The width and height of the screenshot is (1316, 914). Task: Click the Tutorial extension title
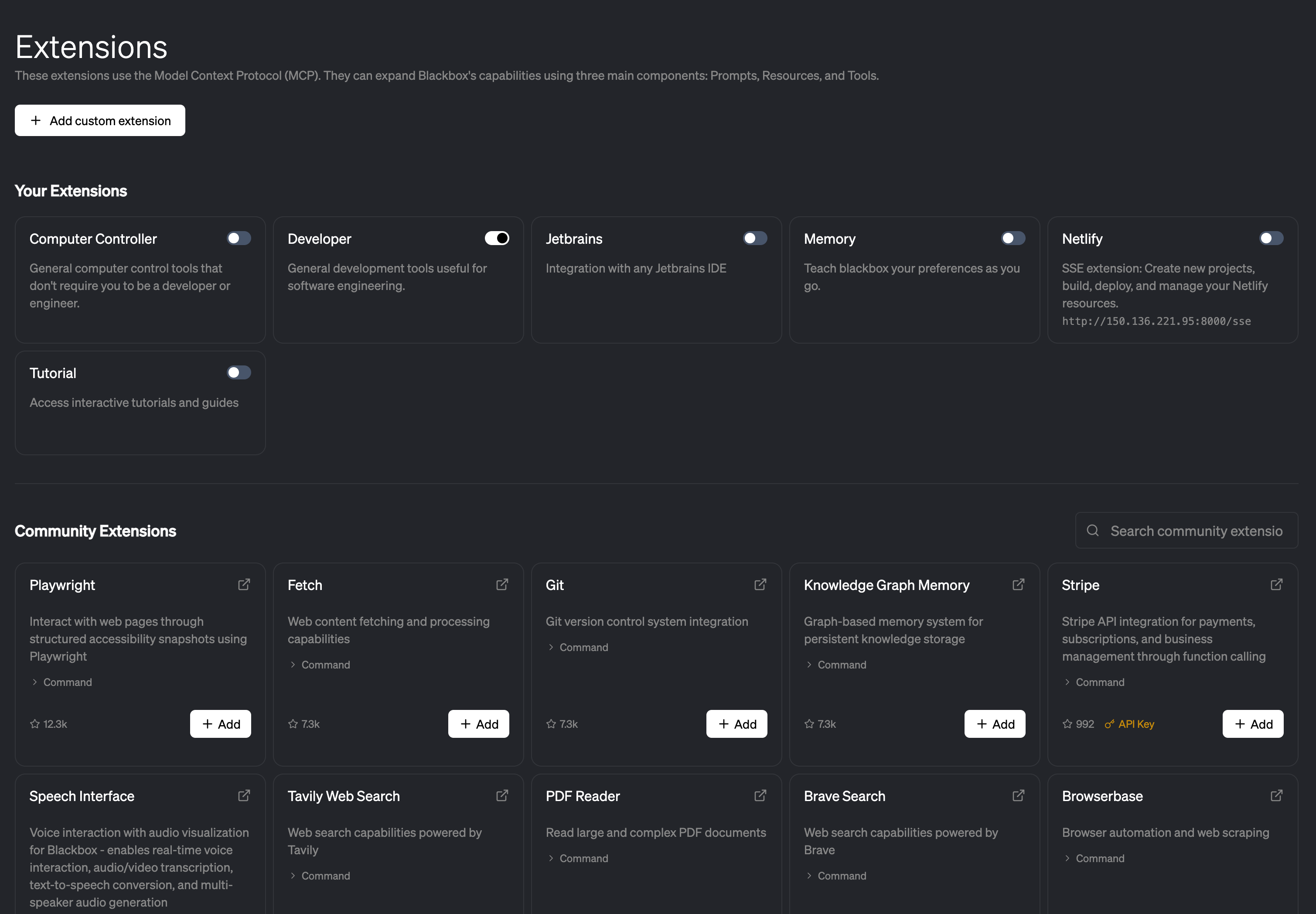53,373
